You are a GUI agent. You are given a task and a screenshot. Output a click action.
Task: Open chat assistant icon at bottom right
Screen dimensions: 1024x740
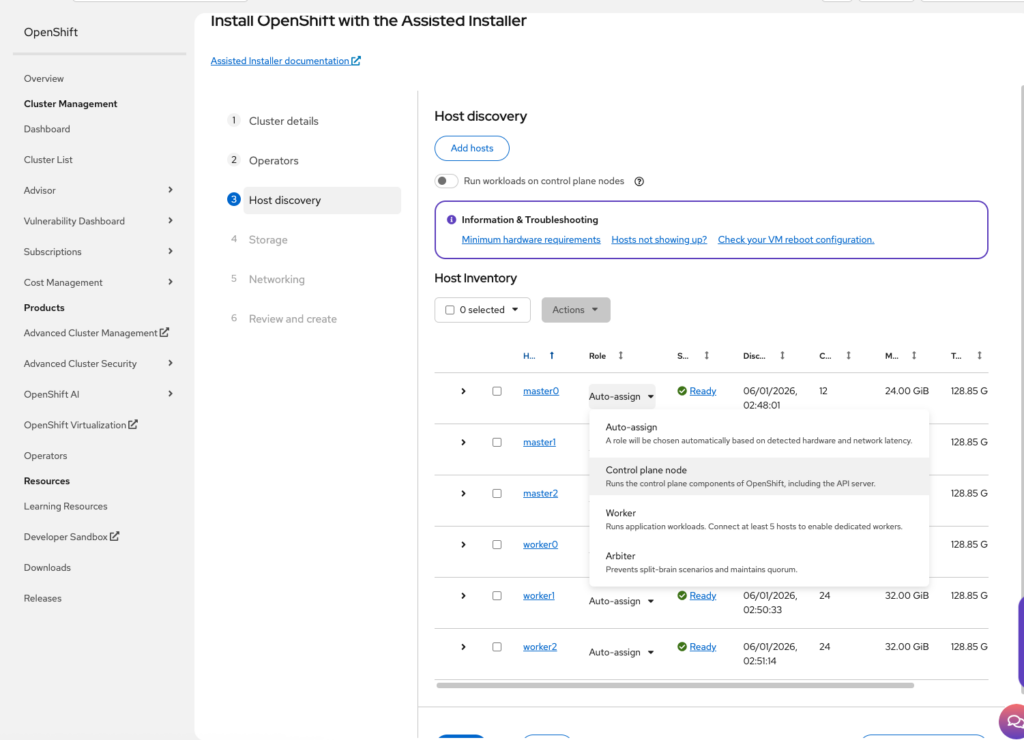tap(1011, 721)
